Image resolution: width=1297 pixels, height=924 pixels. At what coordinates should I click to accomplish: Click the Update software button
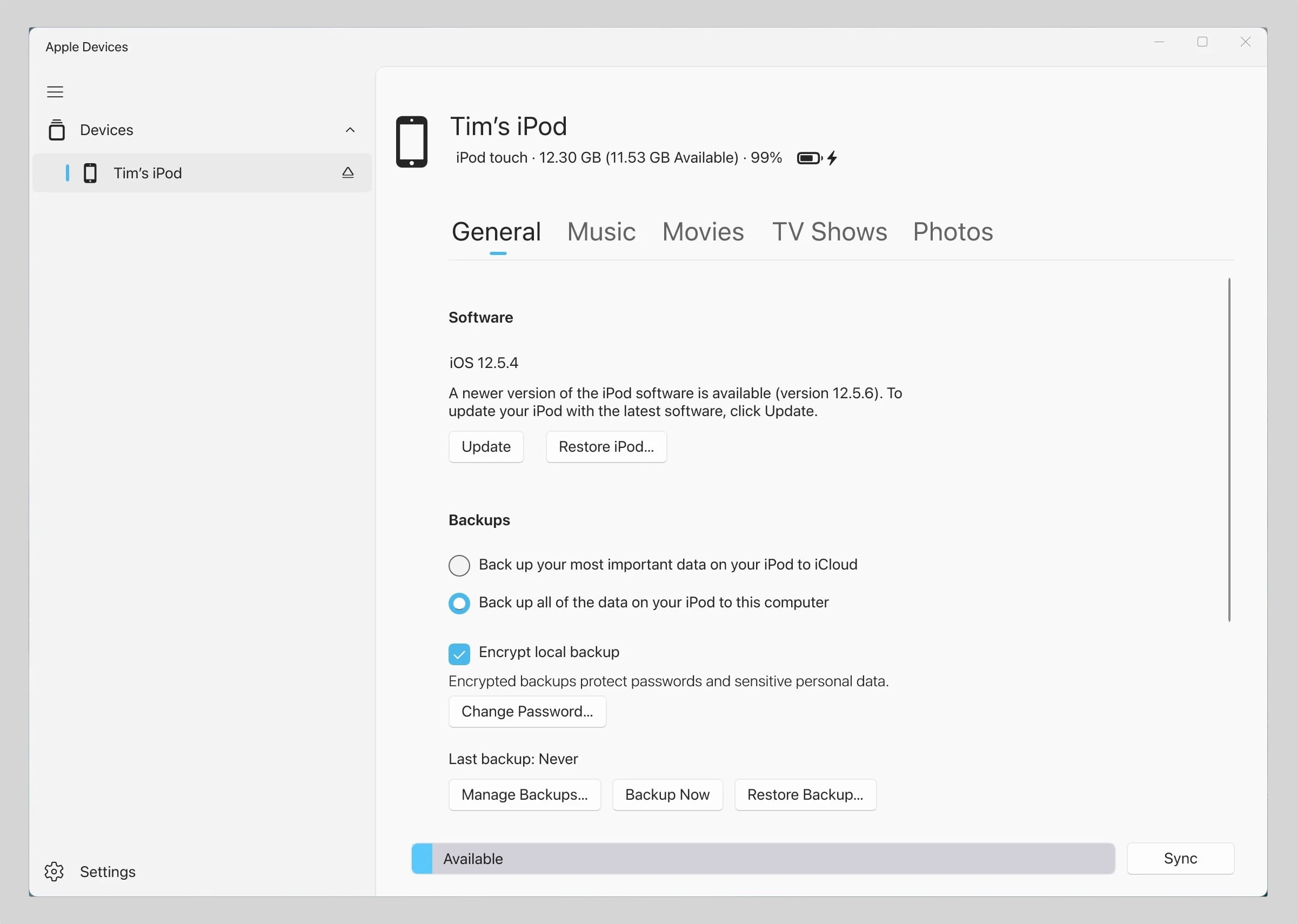(x=486, y=447)
